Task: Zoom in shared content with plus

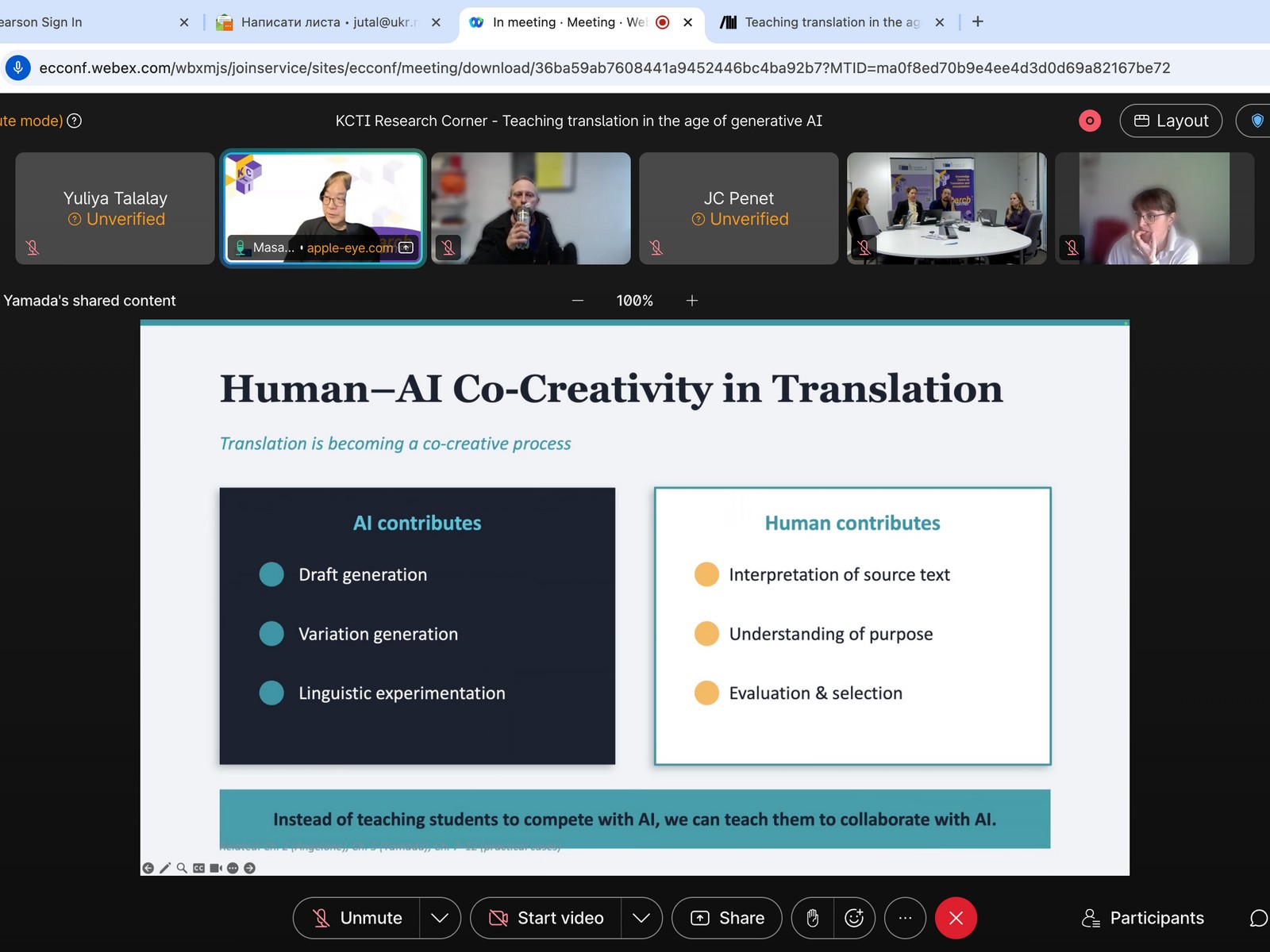Action: pyautogui.click(x=692, y=301)
